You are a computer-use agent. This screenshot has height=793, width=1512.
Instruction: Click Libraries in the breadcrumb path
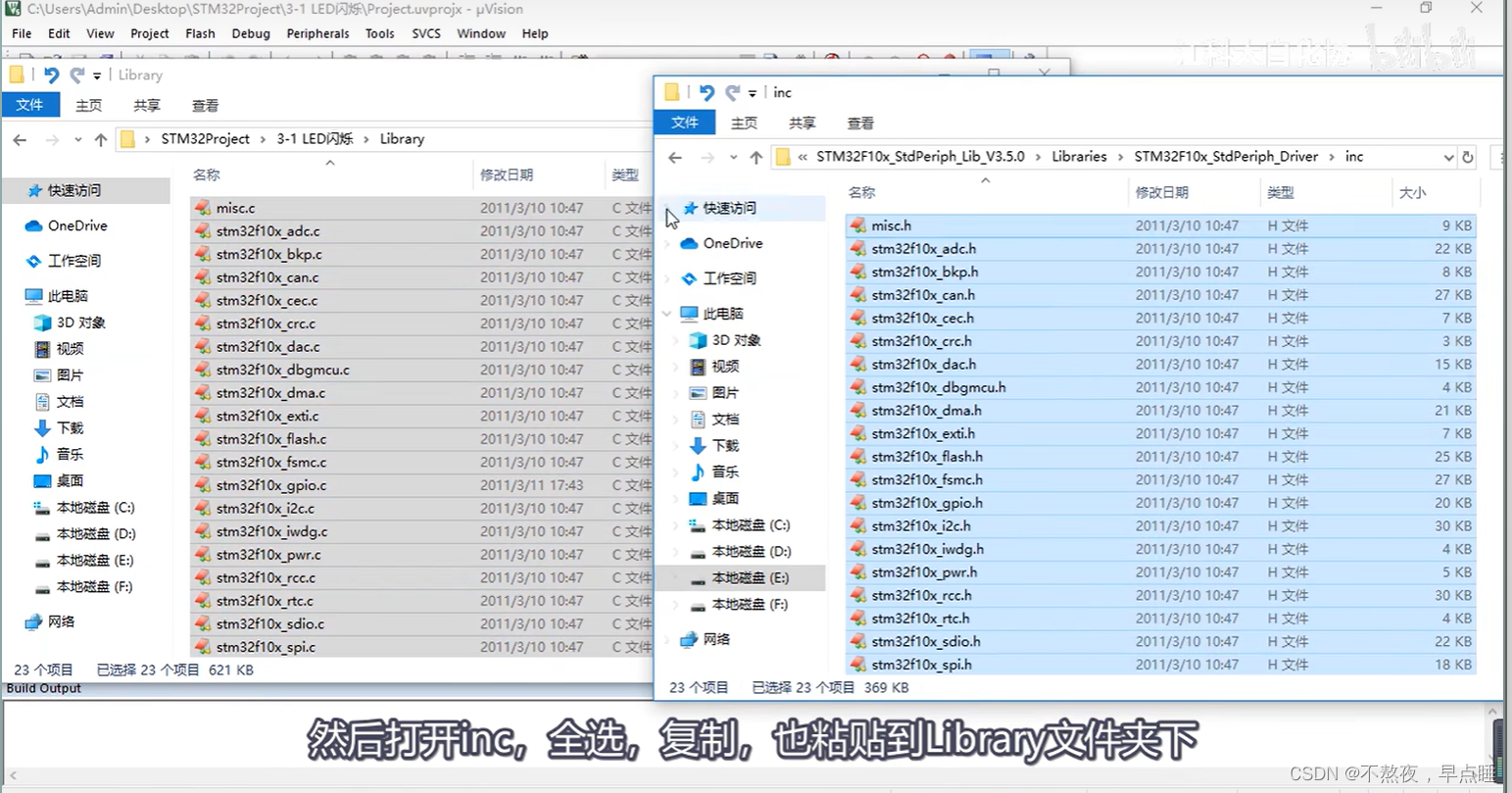(x=1079, y=157)
